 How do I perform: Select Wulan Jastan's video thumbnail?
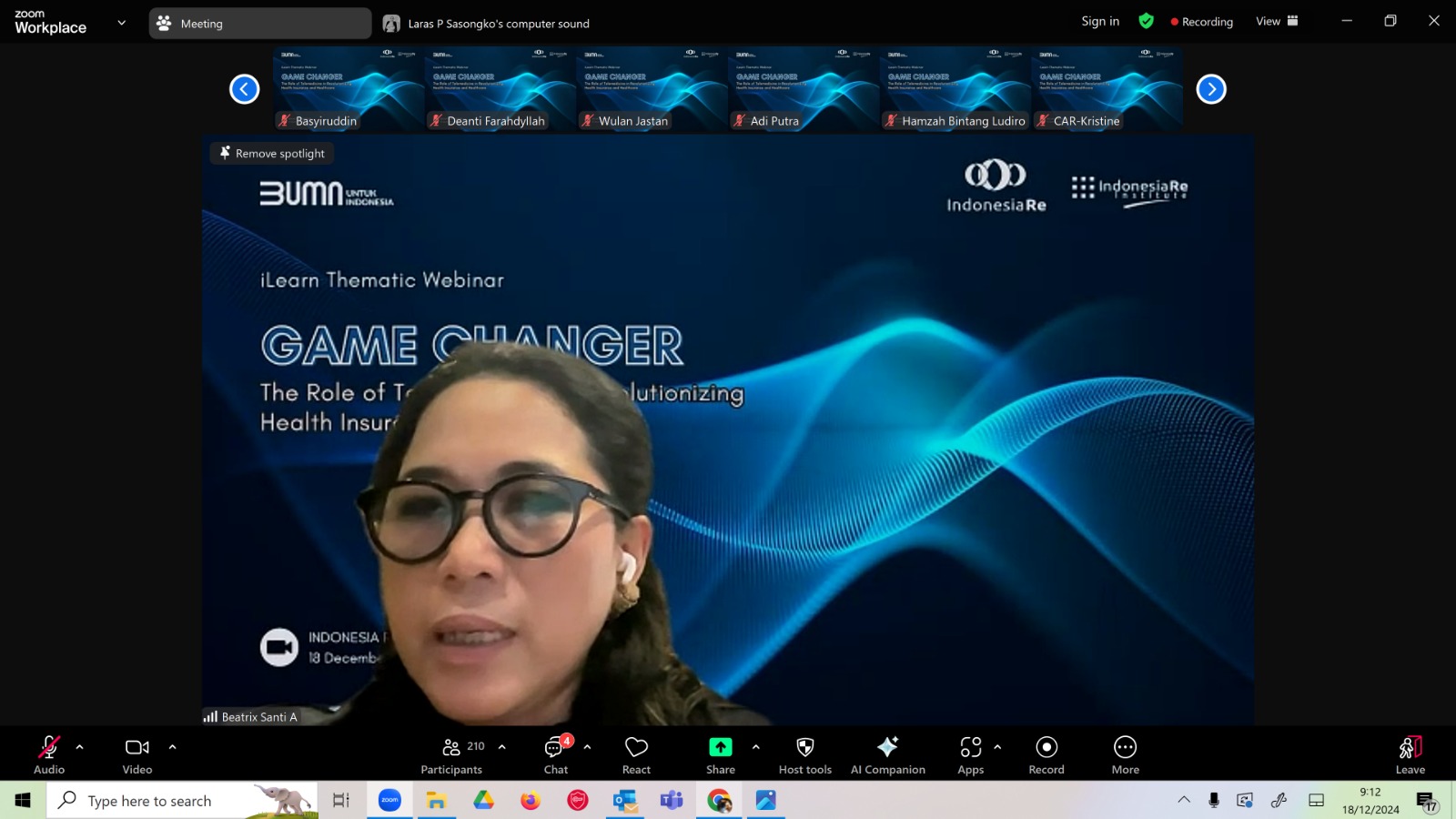click(652, 89)
